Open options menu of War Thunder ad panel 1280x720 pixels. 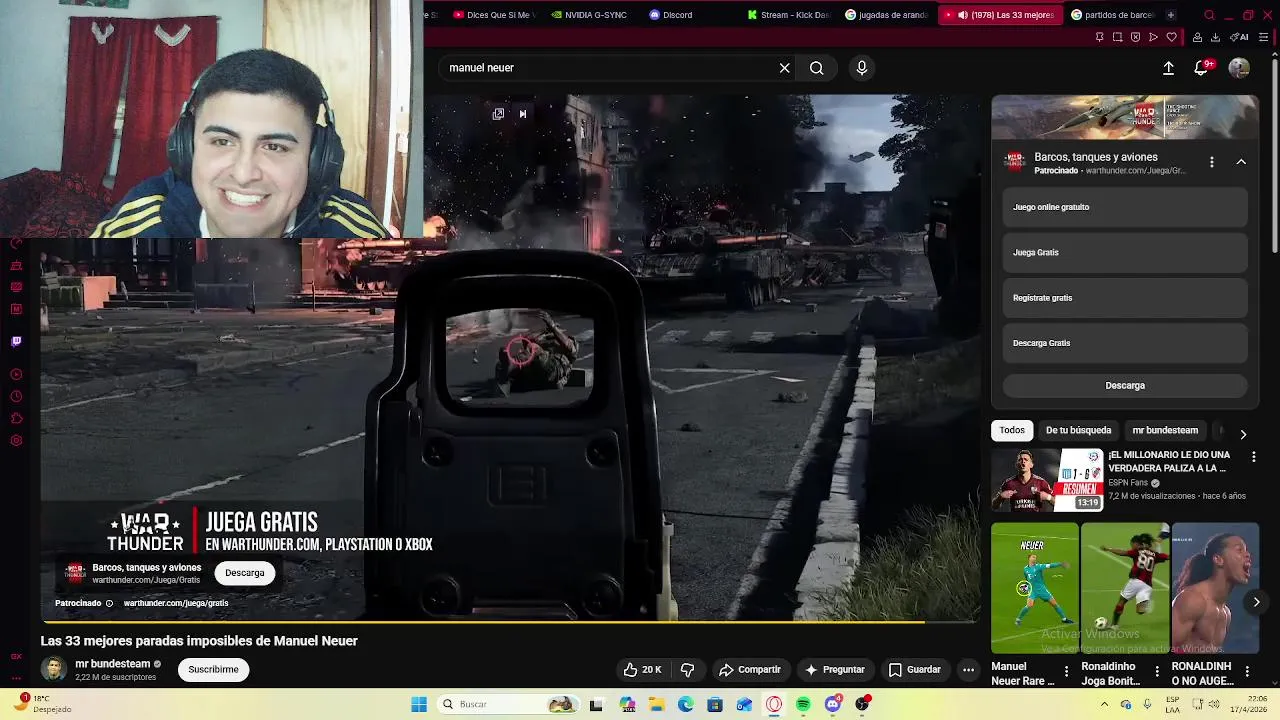(x=1211, y=162)
